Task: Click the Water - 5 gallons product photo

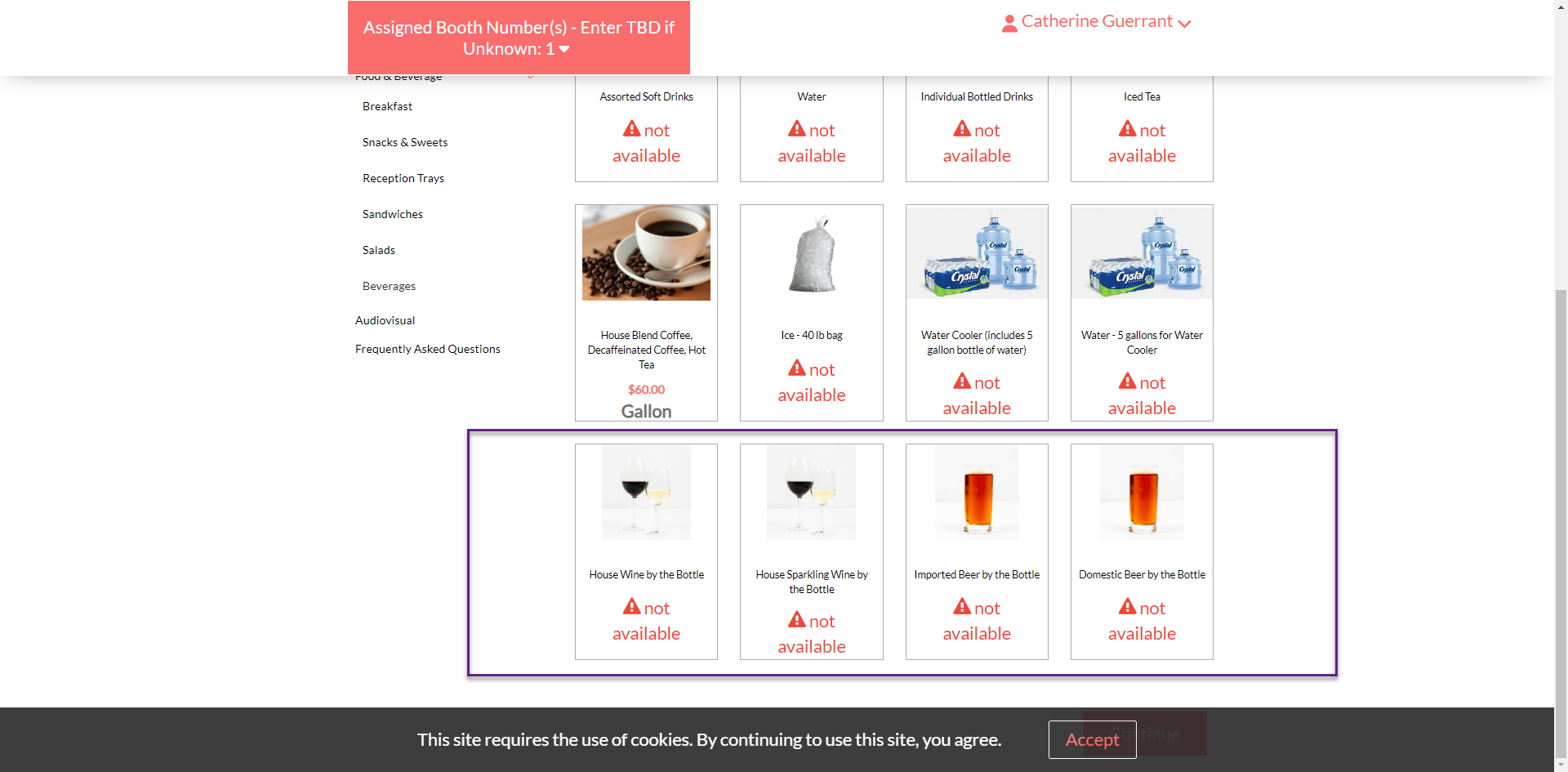Action: [1142, 252]
